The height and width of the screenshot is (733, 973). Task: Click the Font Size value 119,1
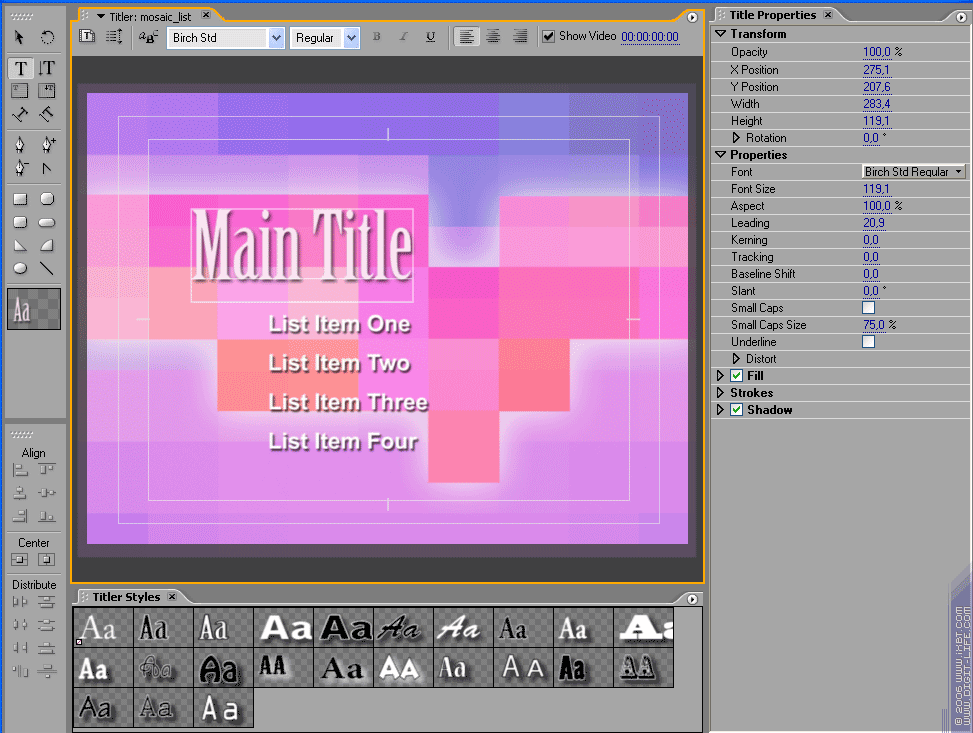876,189
